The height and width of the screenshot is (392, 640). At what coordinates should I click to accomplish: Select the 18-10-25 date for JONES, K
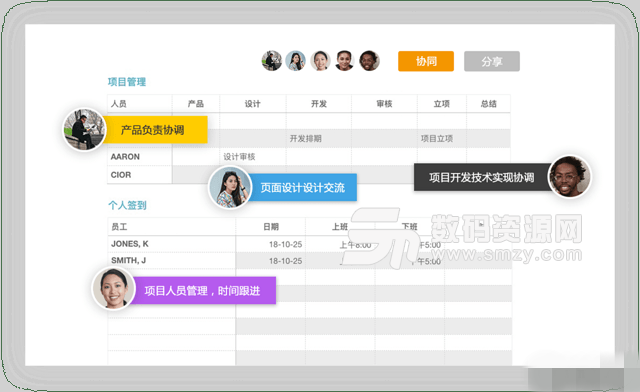(x=286, y=244)
